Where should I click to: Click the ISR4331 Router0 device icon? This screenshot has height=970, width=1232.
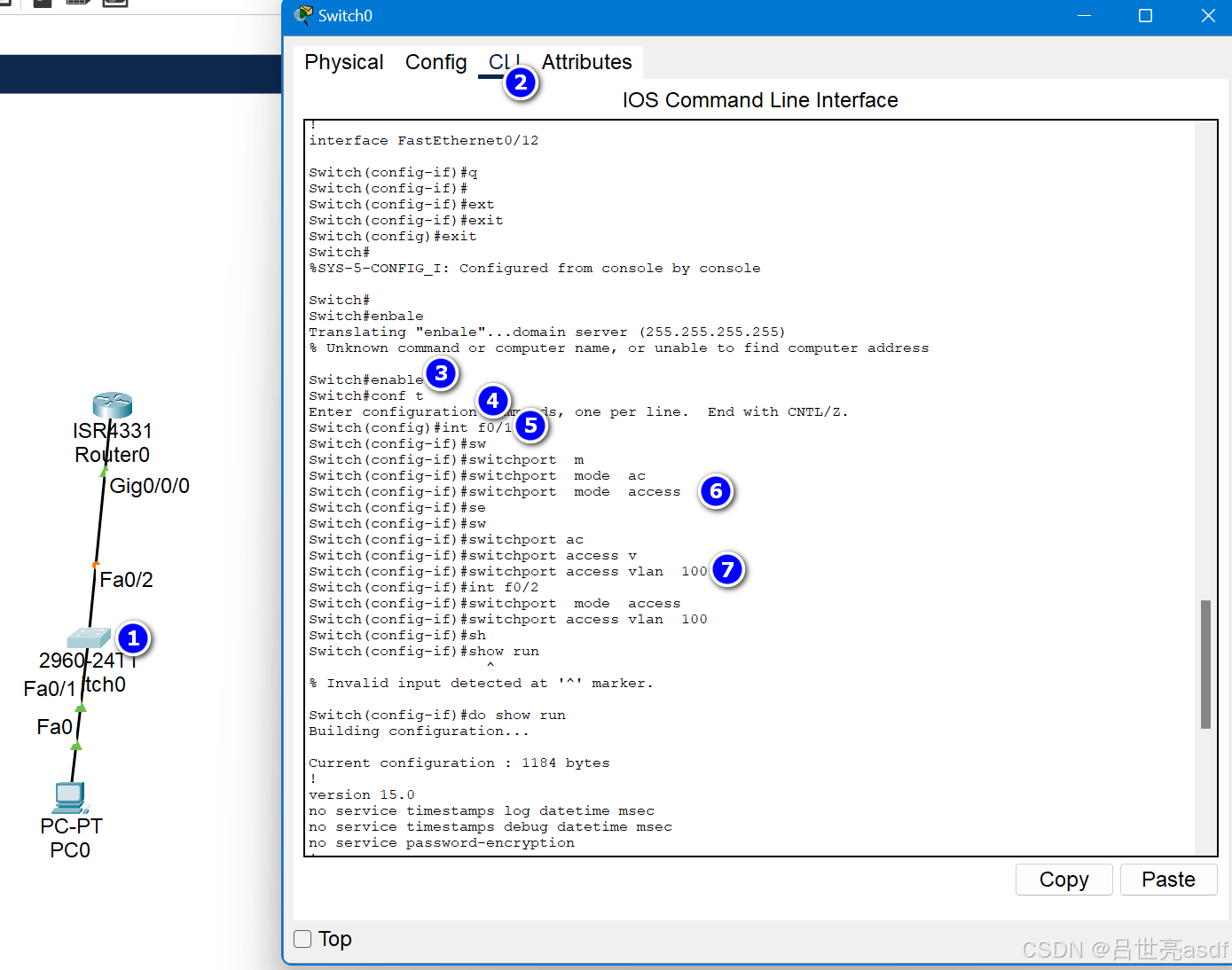[x=113, y=405]
